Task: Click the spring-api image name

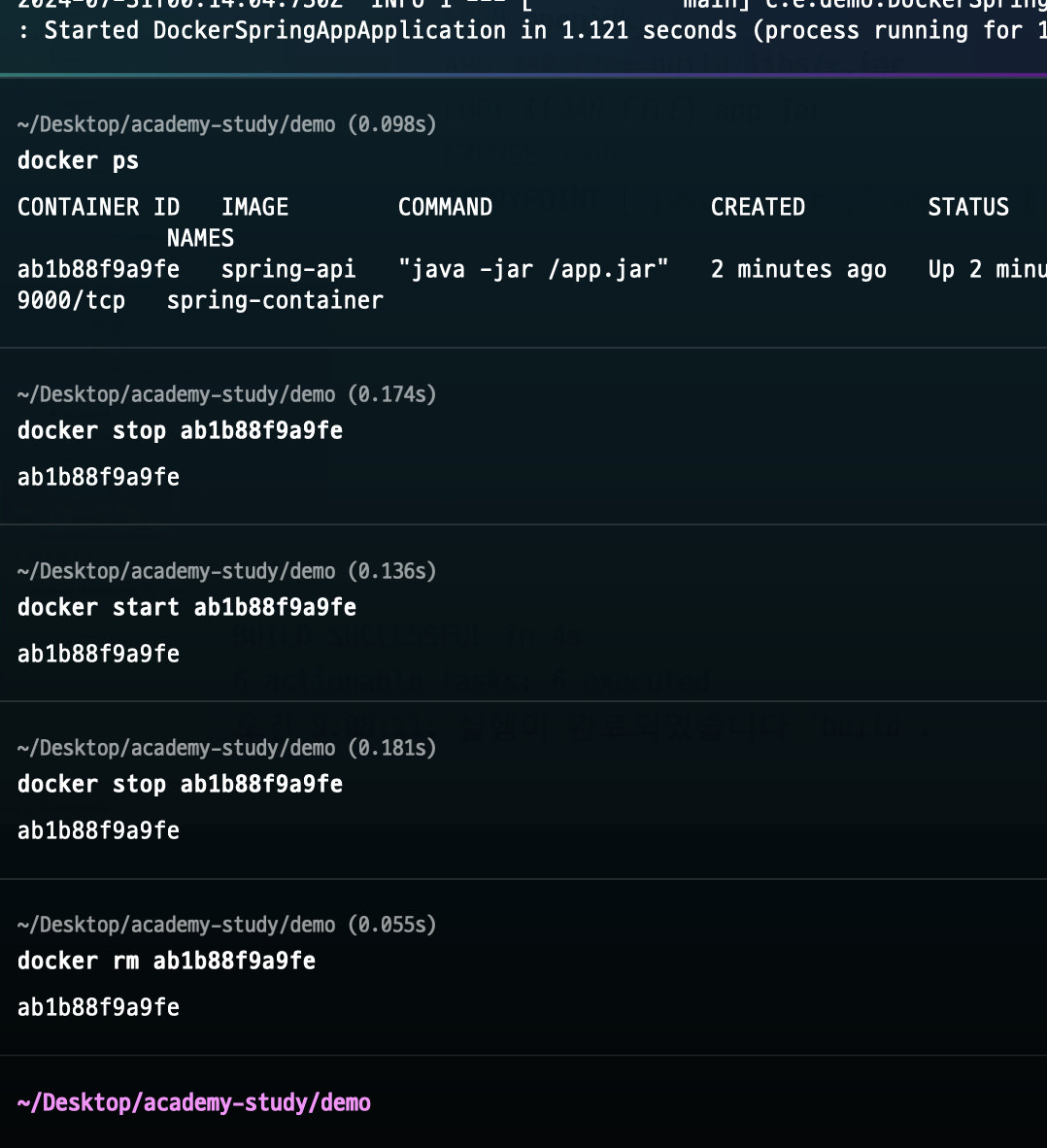Action: (288, 269)
